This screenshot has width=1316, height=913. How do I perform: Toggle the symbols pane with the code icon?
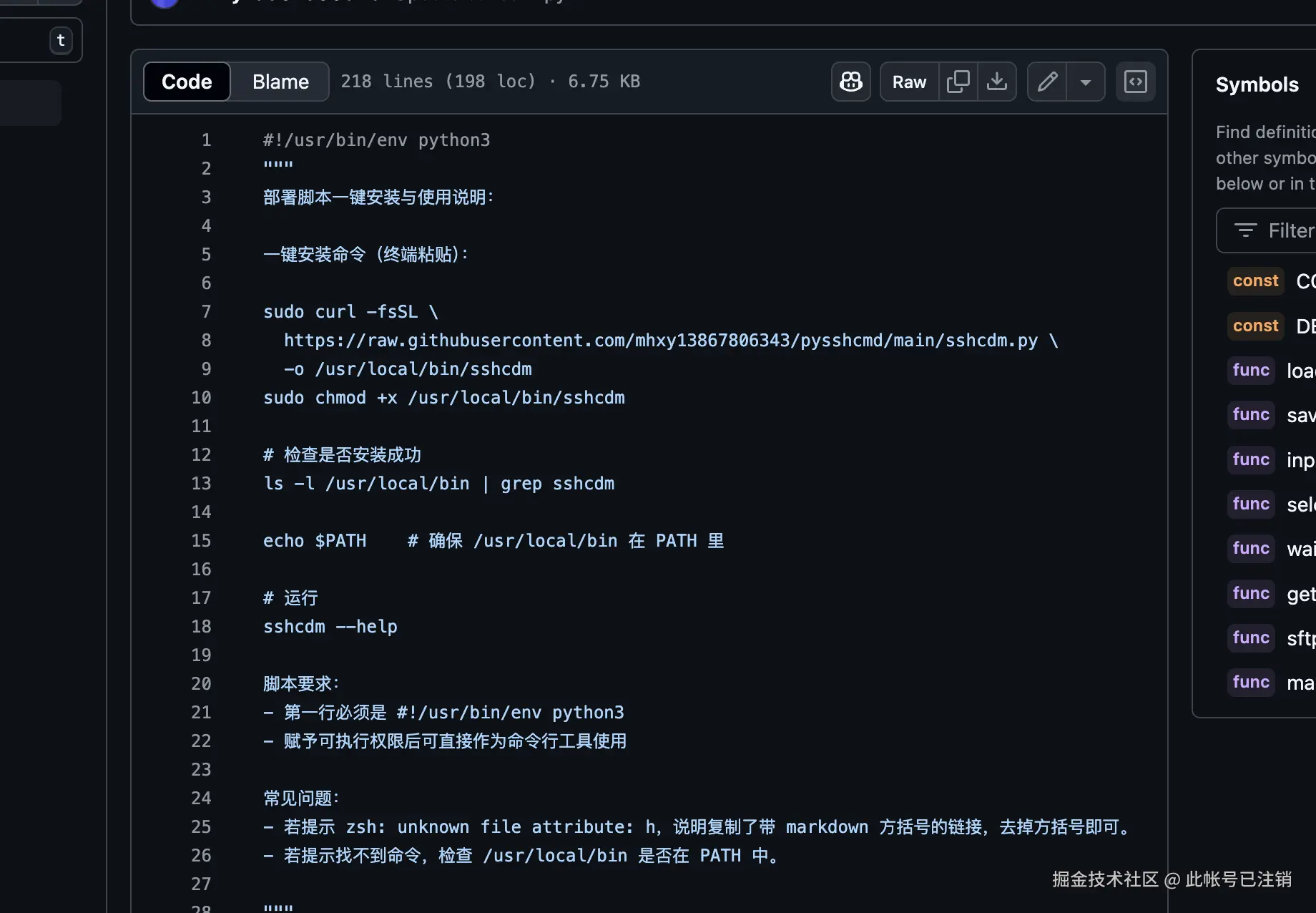point(1135,81)
